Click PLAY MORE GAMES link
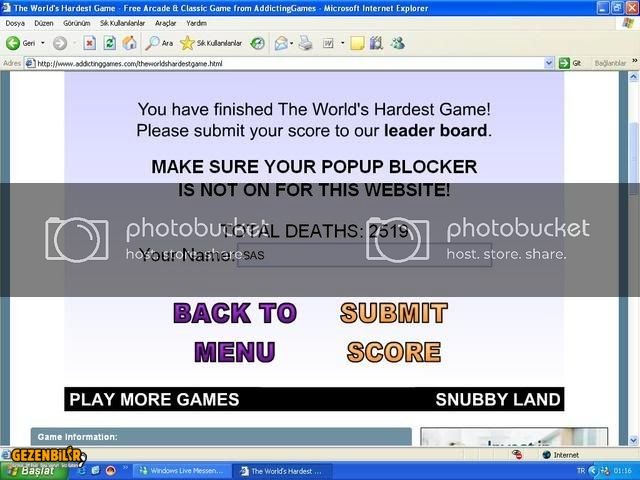640x480 pixels. pyautogui.click(x=154, y=399)
